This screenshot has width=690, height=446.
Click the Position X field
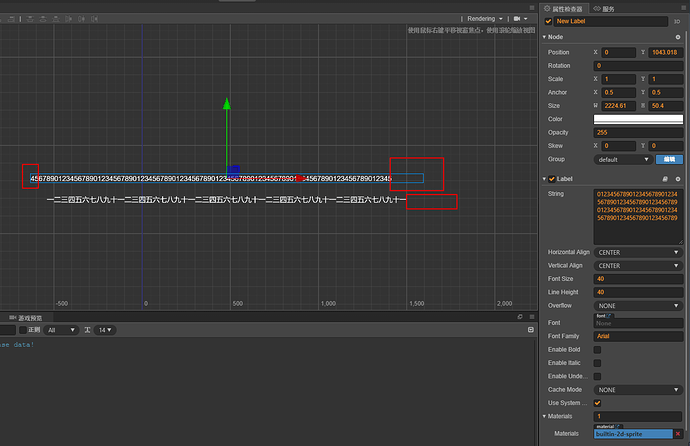pyautogui.click(x=619, y=52)
